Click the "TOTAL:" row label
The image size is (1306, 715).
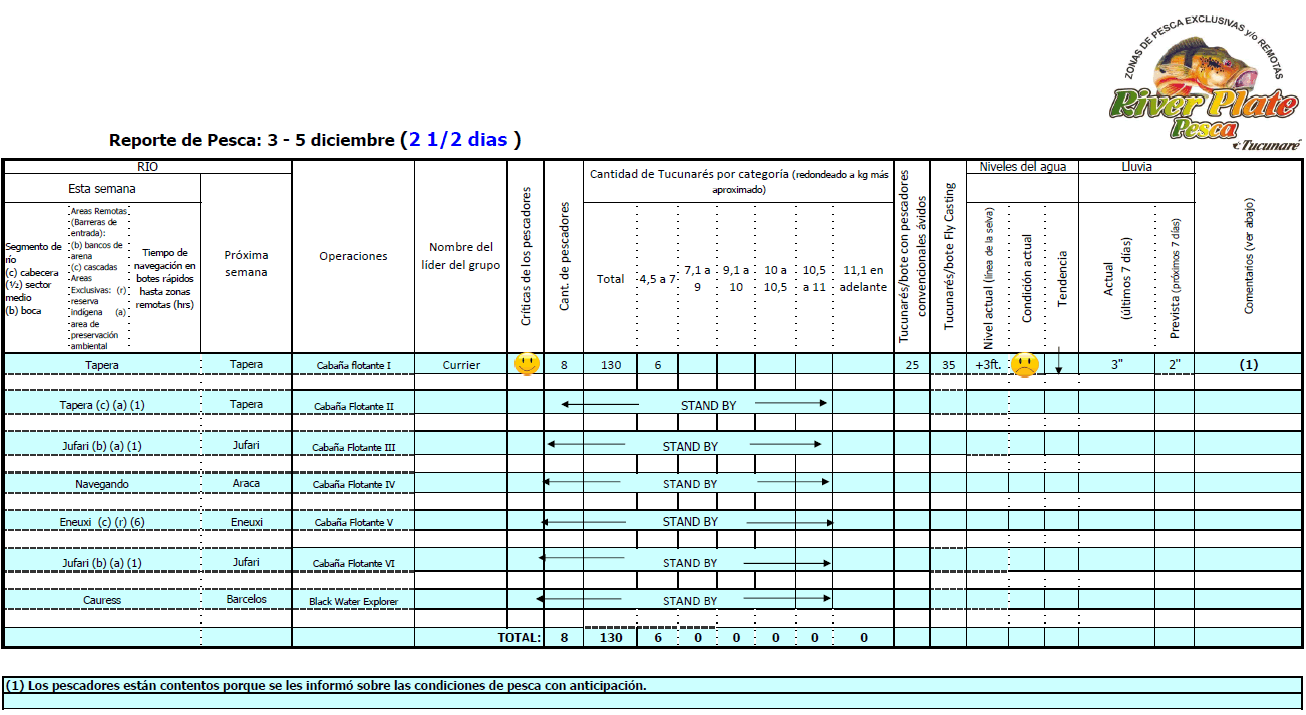point(519,637)
